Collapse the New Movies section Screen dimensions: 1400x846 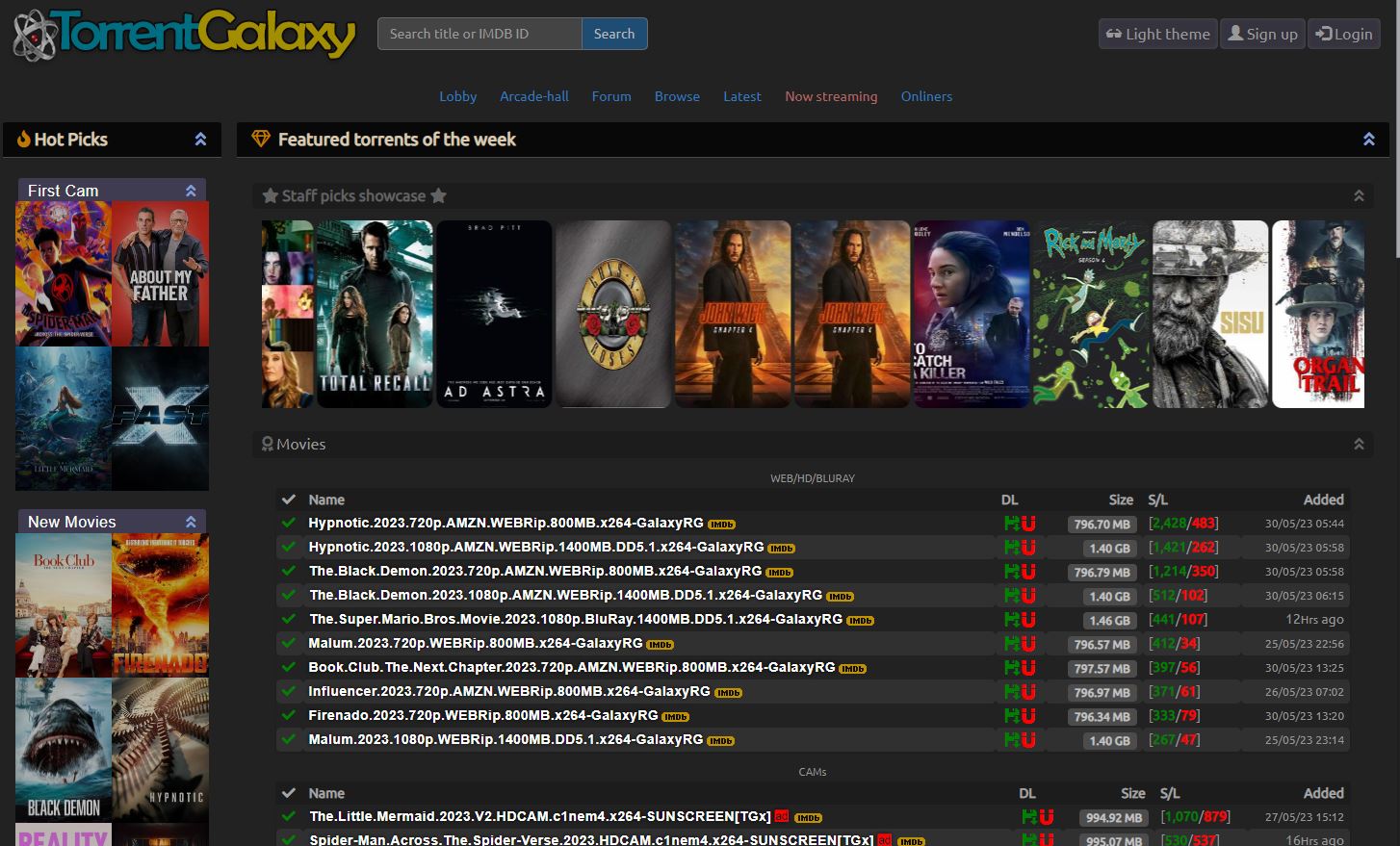(189, 521)
